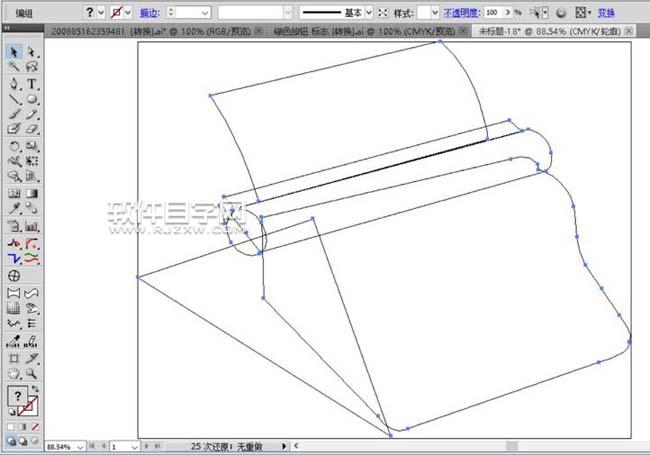Viewport: 650px width, 455px height.
Task: Open the 样式 graphic style dropdown
Action: tap(434, 13)
